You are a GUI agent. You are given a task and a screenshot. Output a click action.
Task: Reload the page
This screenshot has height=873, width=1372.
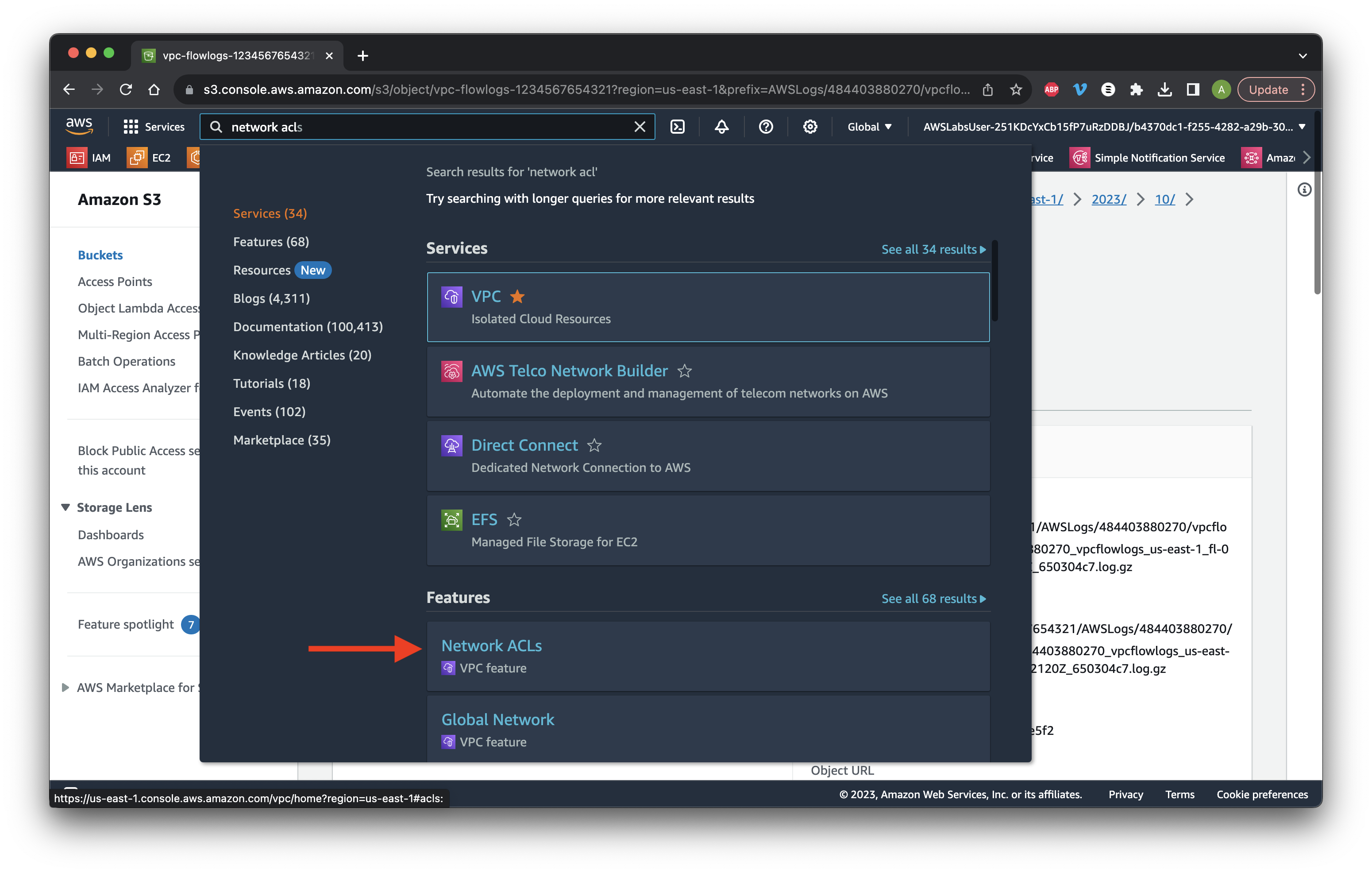pos(125,89)
